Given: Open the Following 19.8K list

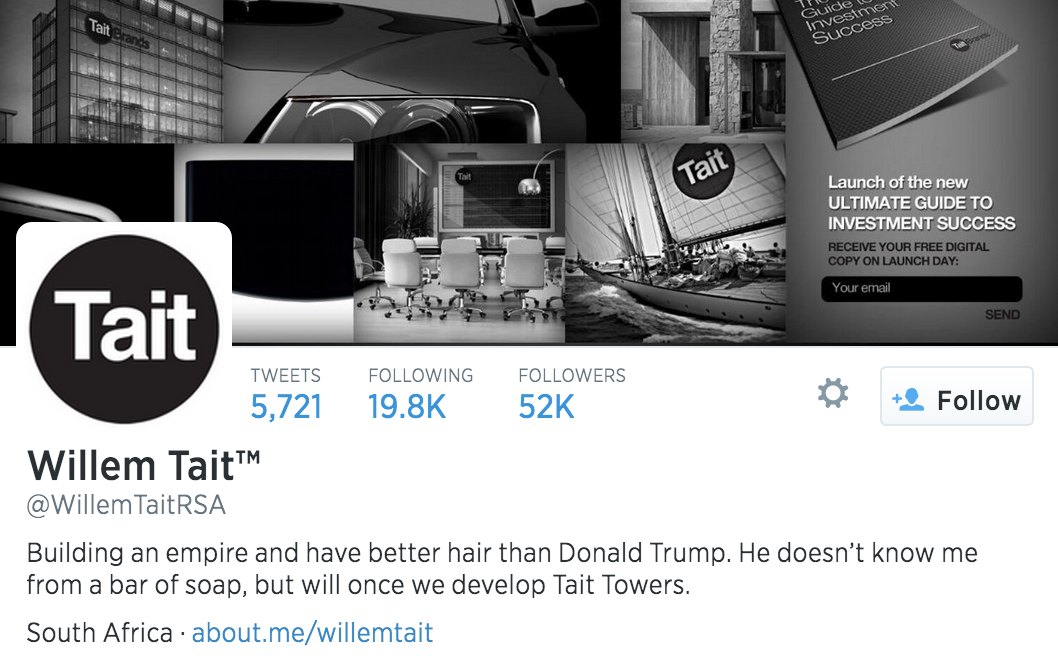Looking at the screenshot, I should pos(420,395).
